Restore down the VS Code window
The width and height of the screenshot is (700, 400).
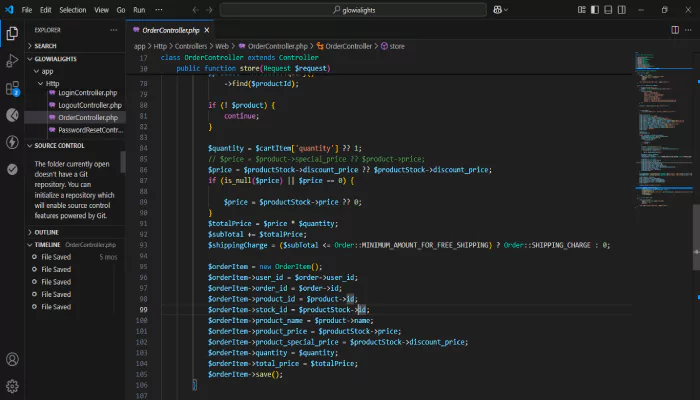tap(664, 10)
